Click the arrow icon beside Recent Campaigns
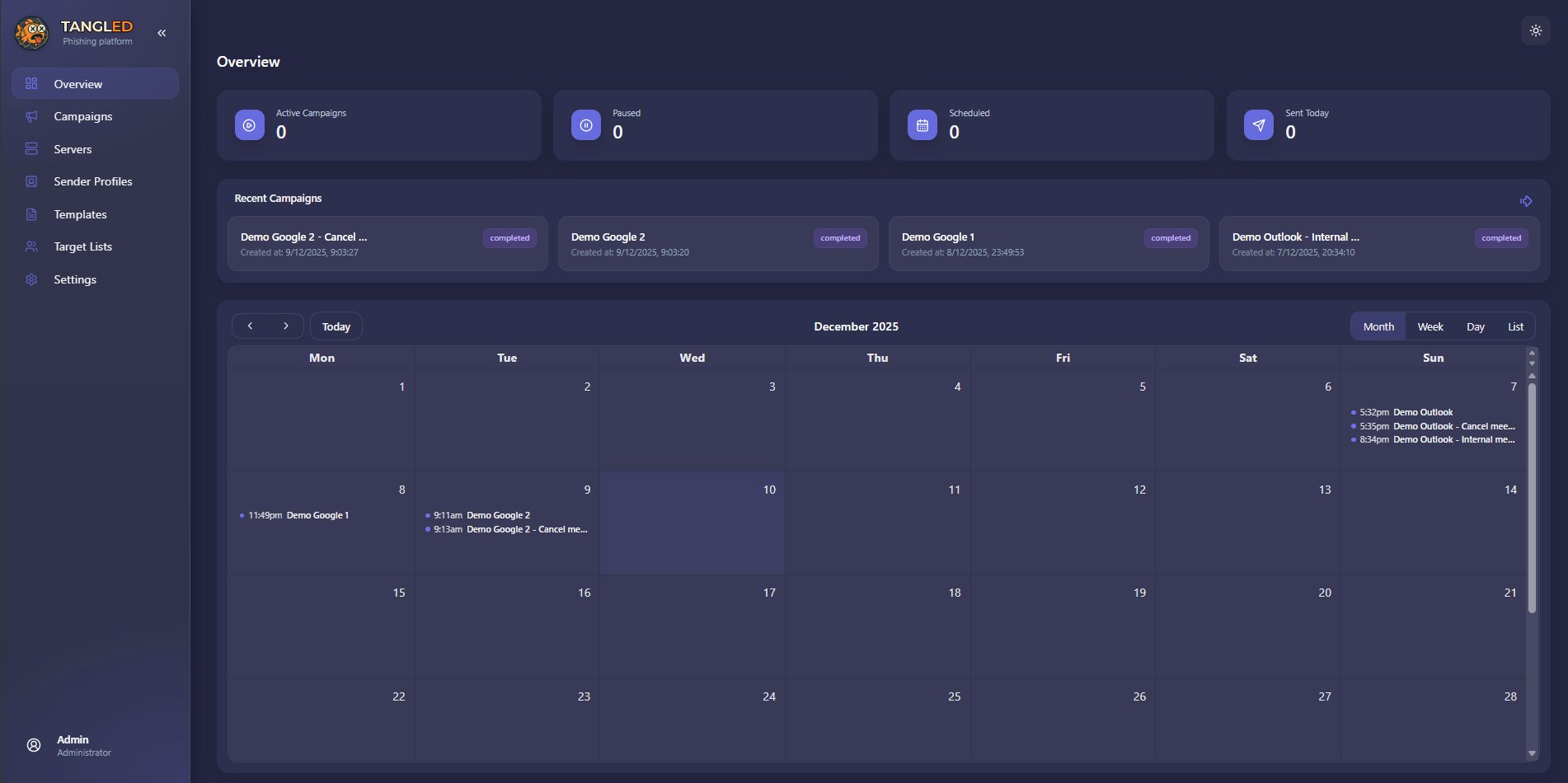Viewport: 1568px width, 783px height. [x=1526, y=199]
